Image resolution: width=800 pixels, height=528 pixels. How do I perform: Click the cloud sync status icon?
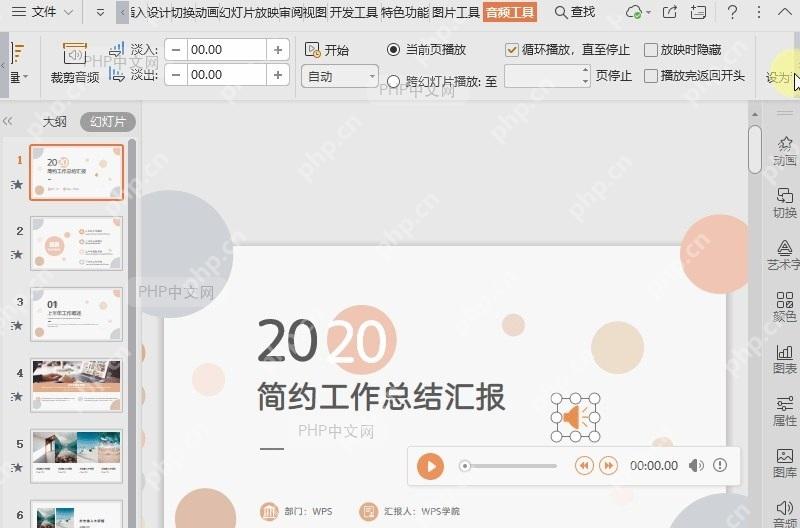click(x=634, y=12)
